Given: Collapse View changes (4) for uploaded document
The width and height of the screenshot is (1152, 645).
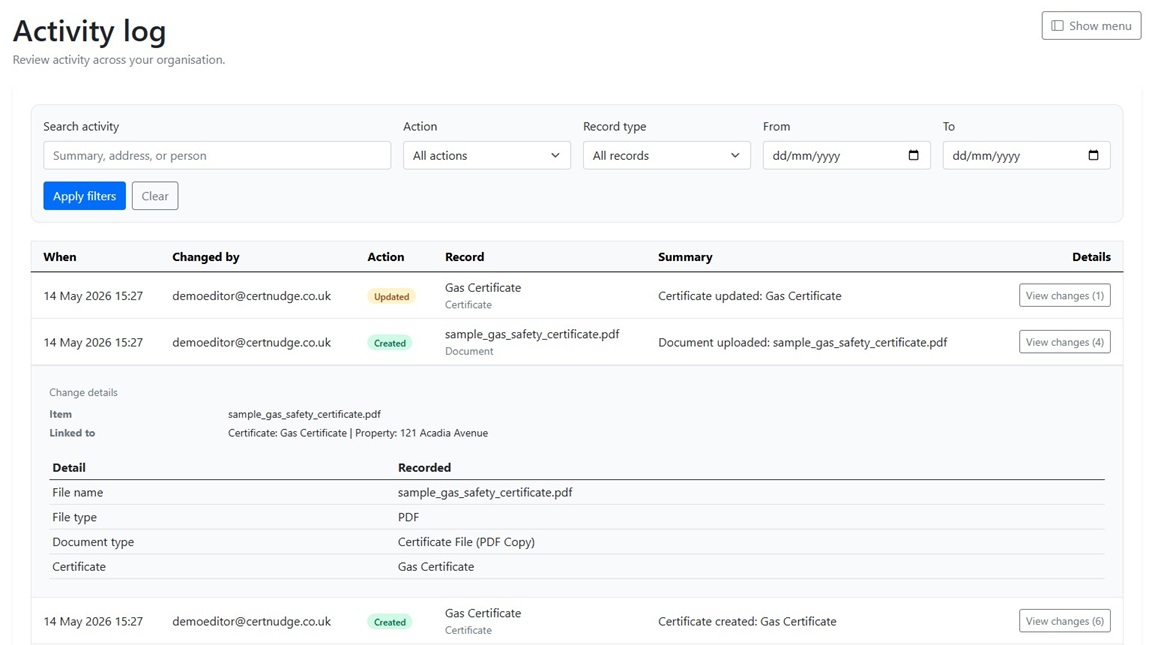Looking at the screenshot, I should click(1065, 342).
